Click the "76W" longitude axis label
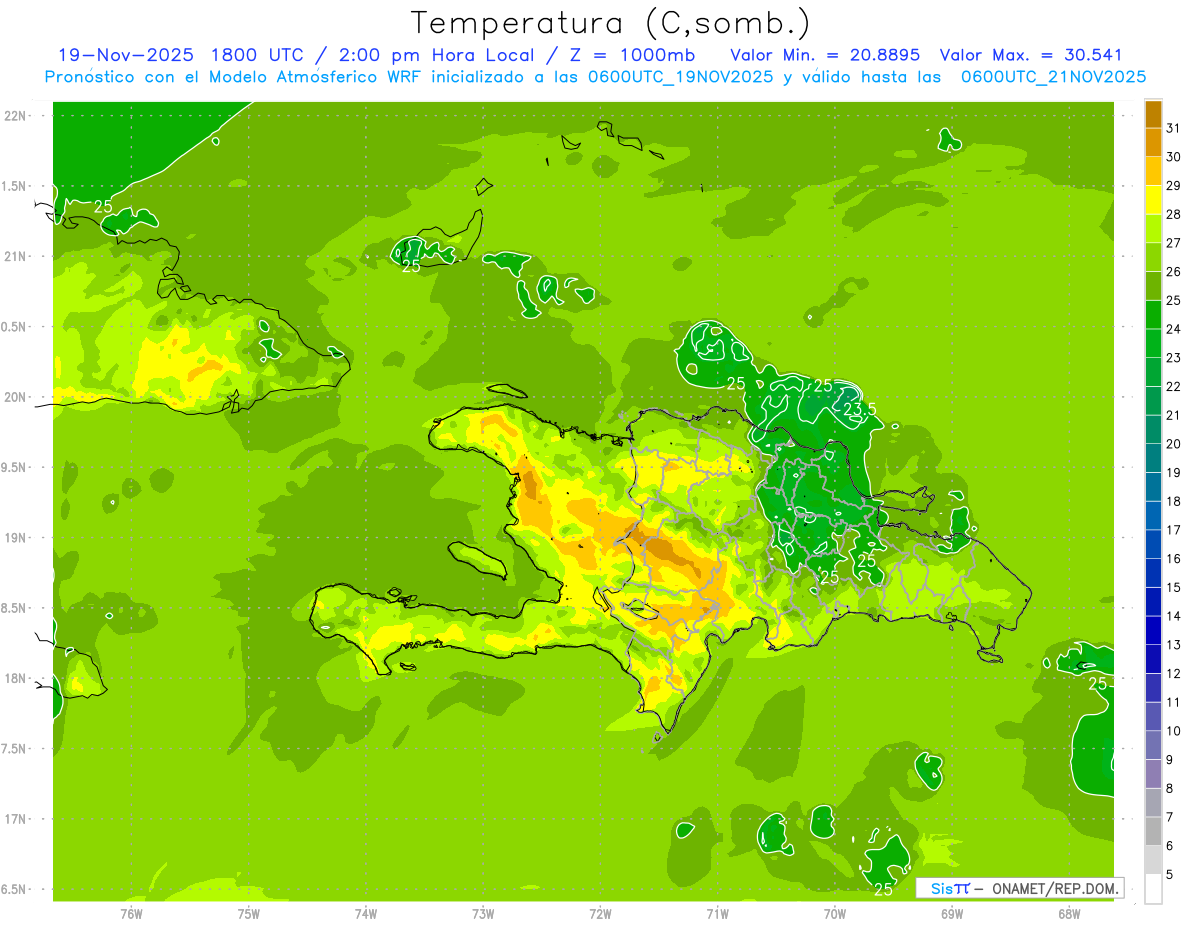This screenshot has width=1200, height=927. tap(131, 913)
